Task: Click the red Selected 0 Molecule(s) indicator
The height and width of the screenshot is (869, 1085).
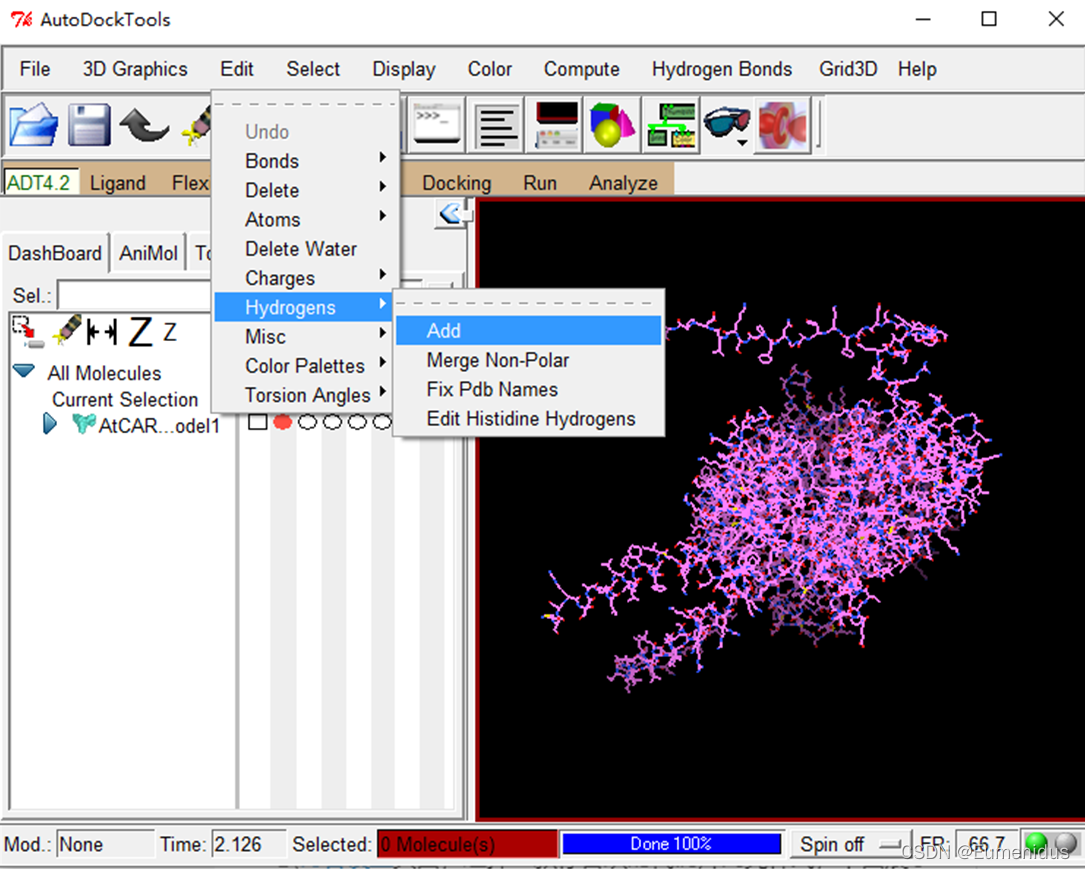Action: (x=468, y=844)
